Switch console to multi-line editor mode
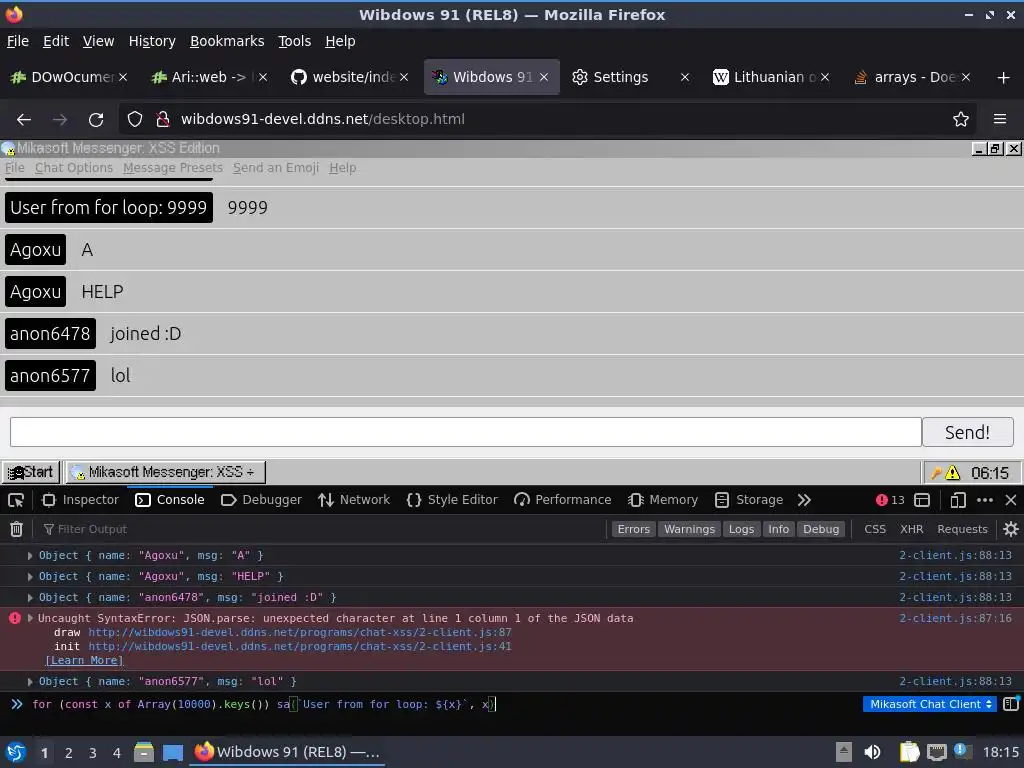Screen dimensions: 1024x768 (1011, 704)
